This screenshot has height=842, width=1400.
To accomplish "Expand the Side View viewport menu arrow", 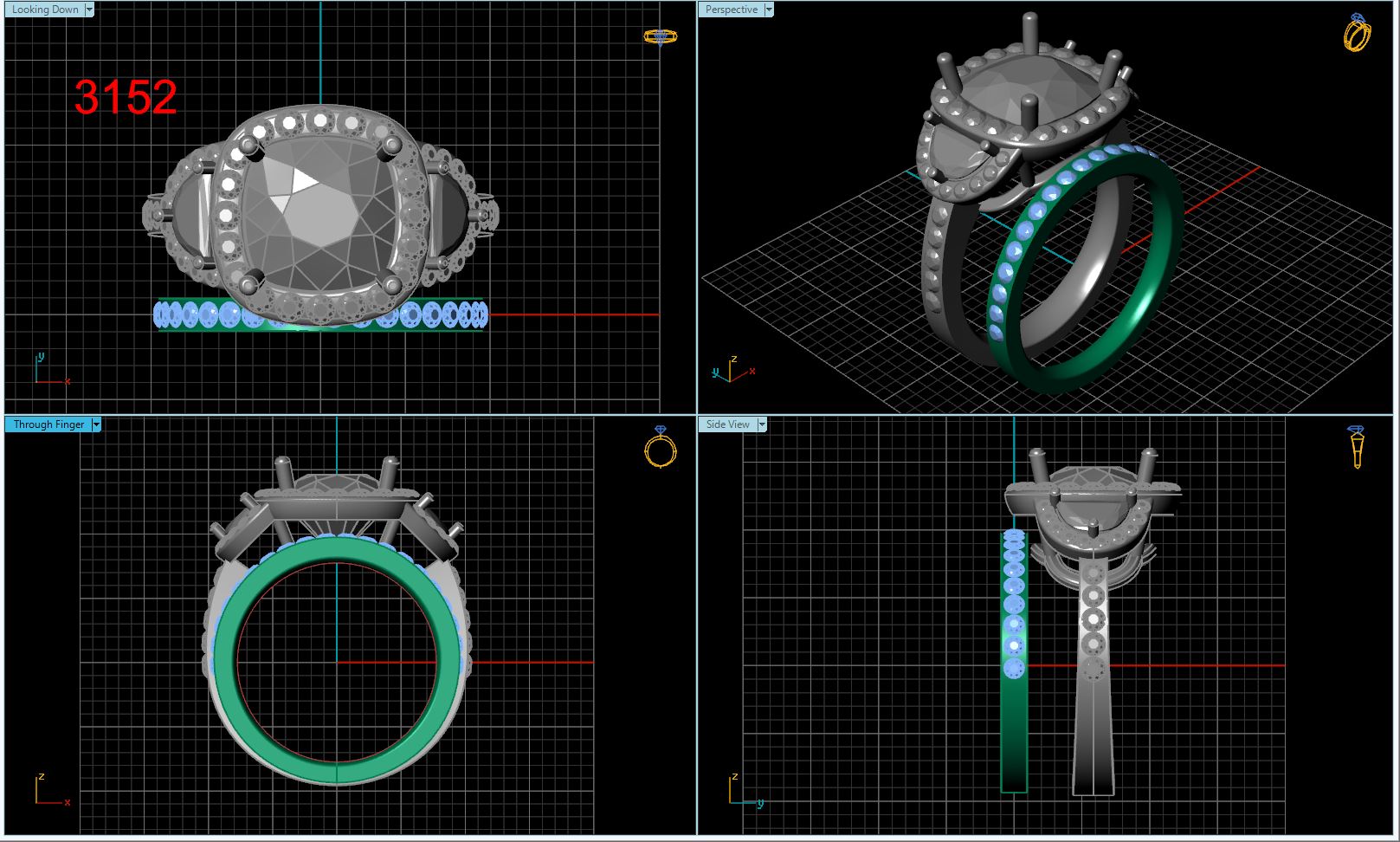I will (762, 424).
